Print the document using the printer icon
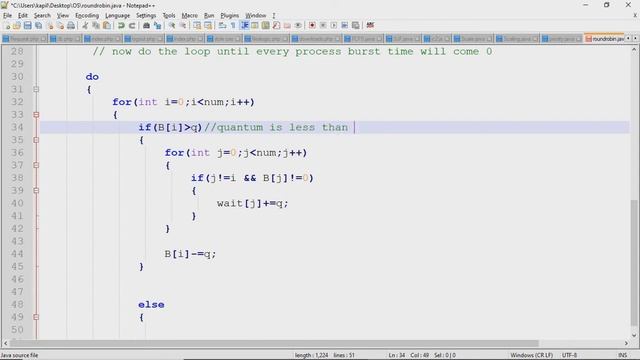The height and width of the screenshot is (360, 640). 71,25
